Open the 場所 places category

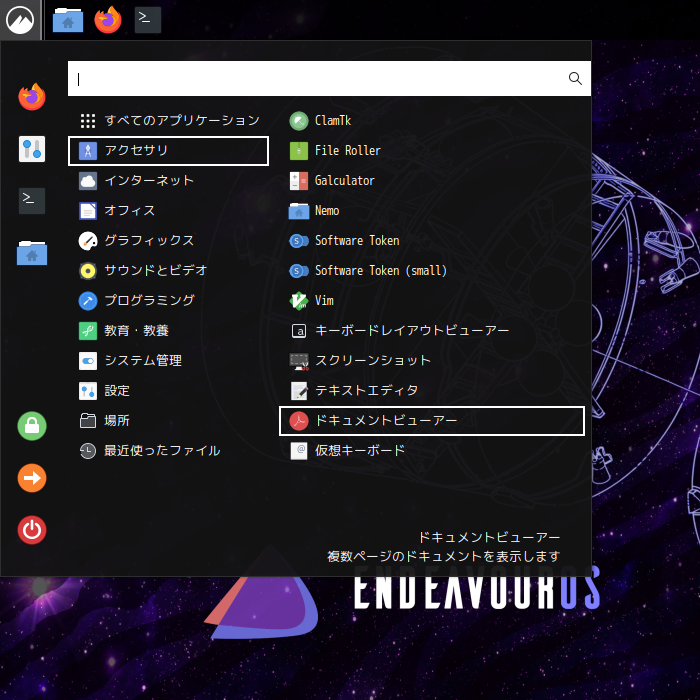(168, 421)
